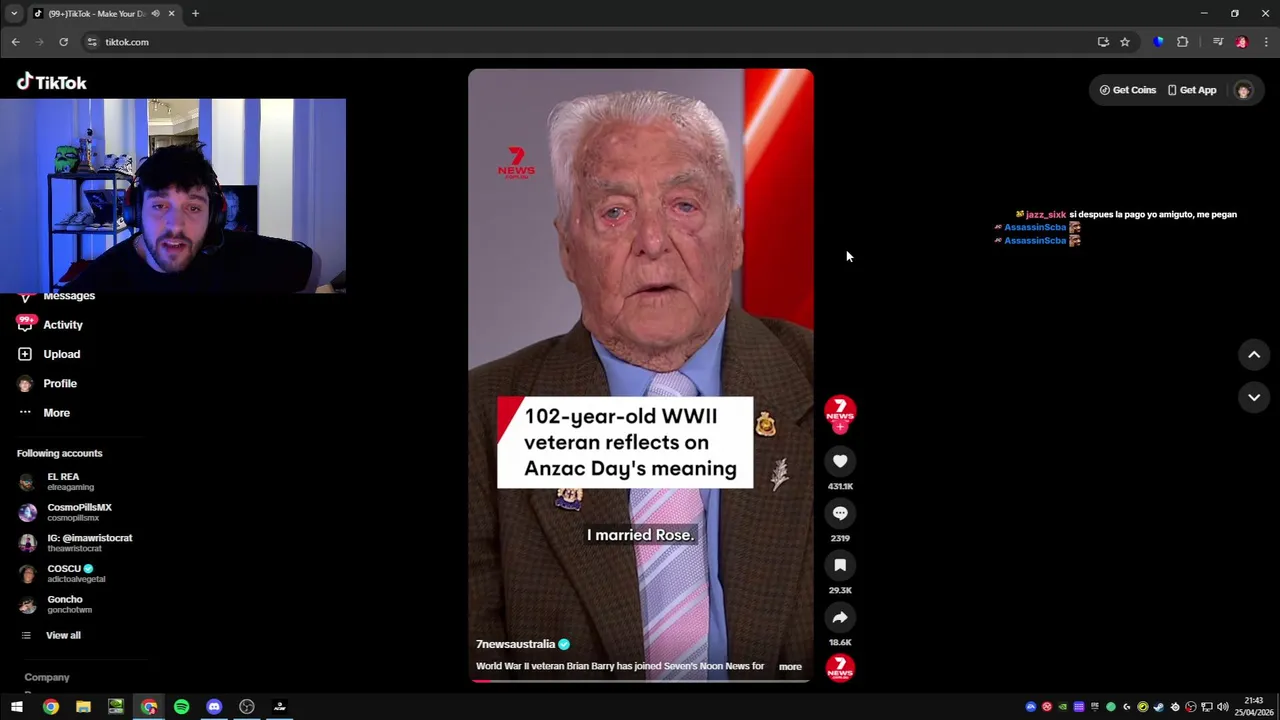
Task: Expand the More menu in sidebar
Action: click(44, 412)
